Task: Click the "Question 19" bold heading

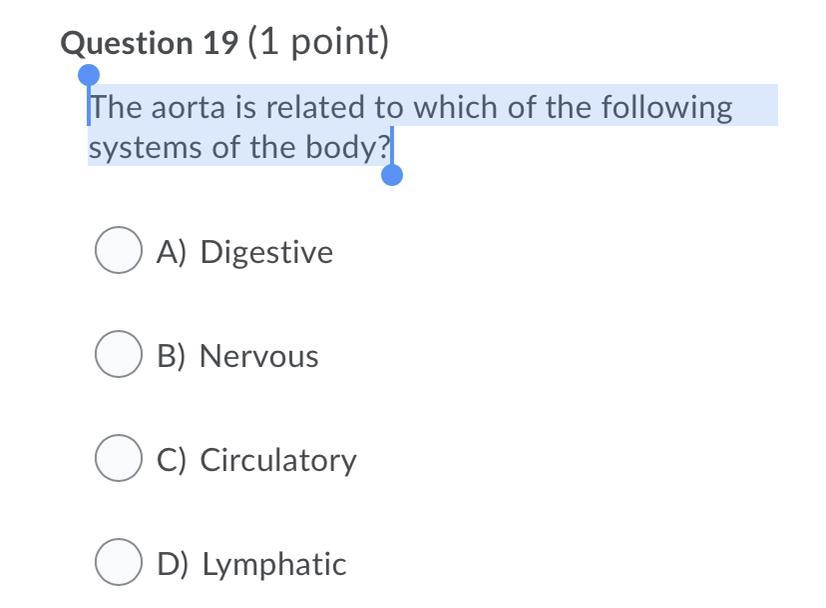Action: (150, 43)
